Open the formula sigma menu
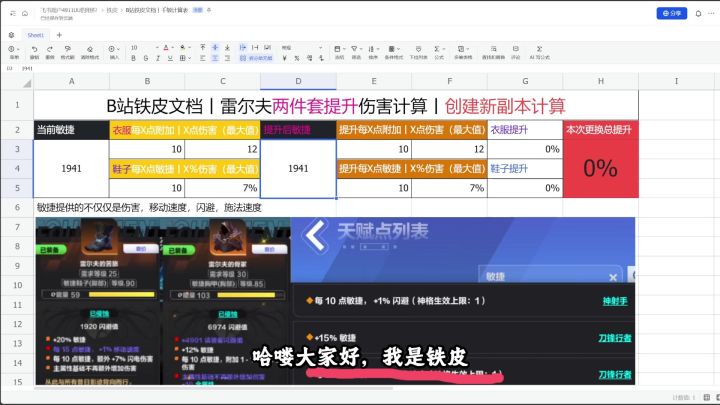Viewport: 720px width, 405px height. (x=439, y=51)
